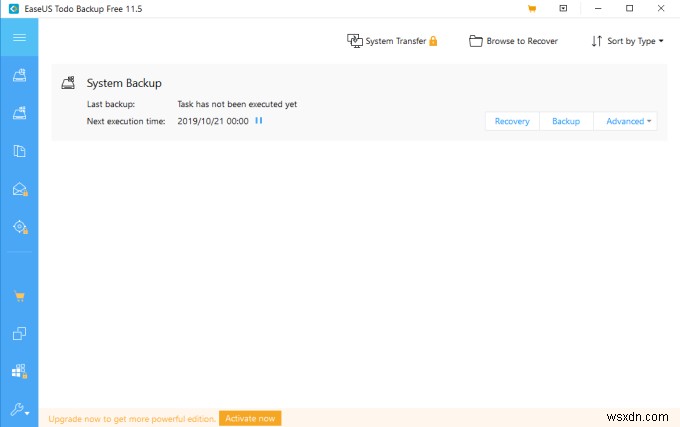Minimize the EaseUS Todo Backup window
This screenshot has width=680, height=427.
tap(598, 8)
